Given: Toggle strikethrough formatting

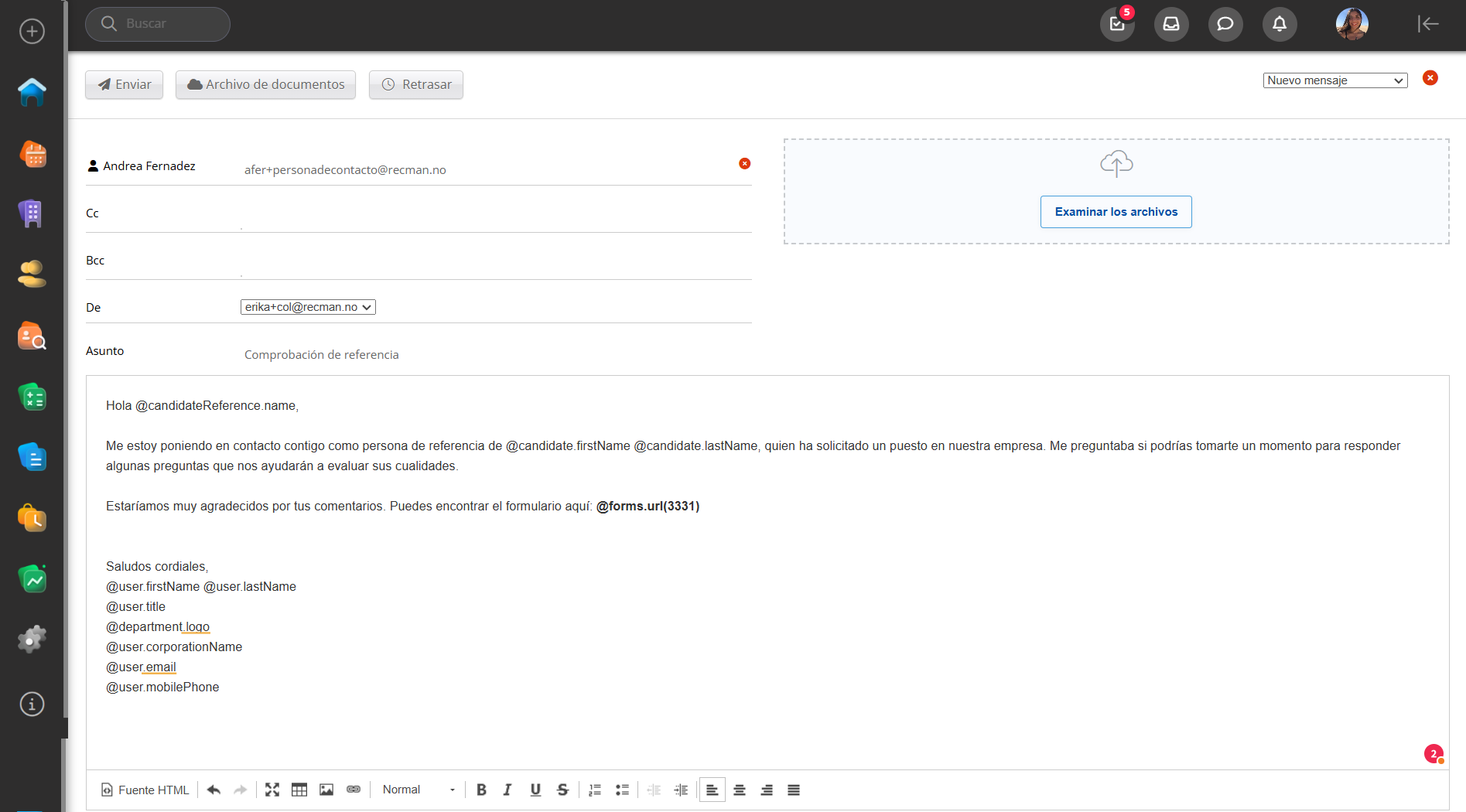Looking at the screenshot, I should click(x=562, y=790).
